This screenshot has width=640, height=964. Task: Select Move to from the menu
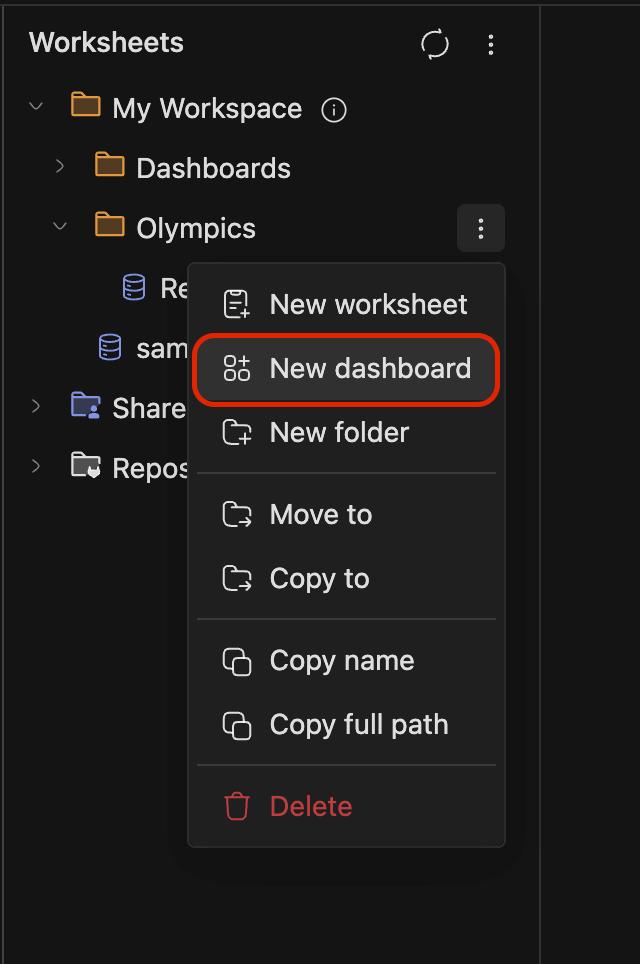(321, 514)
